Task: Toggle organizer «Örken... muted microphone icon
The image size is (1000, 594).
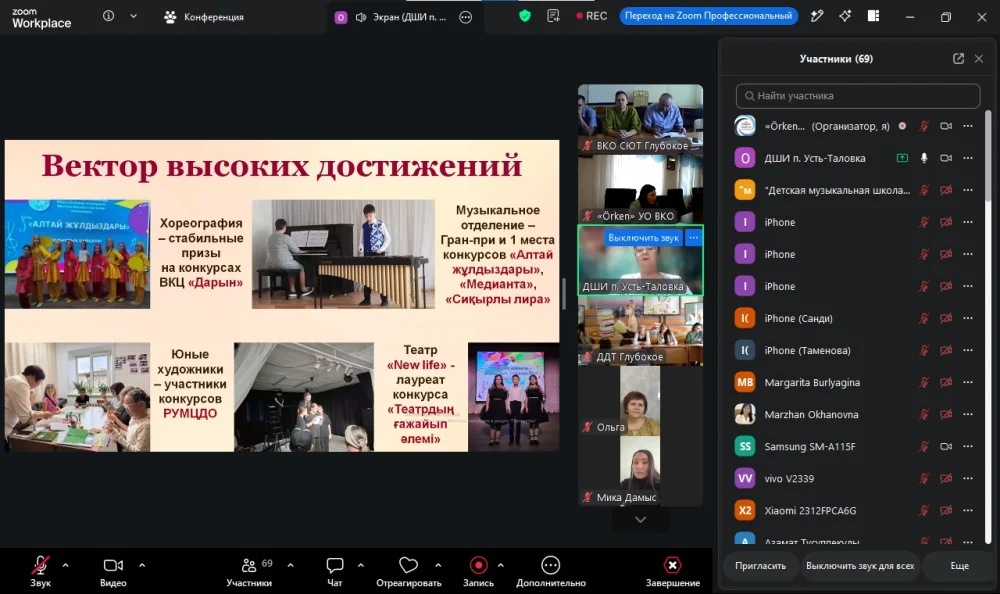Action: coord(924,126)
